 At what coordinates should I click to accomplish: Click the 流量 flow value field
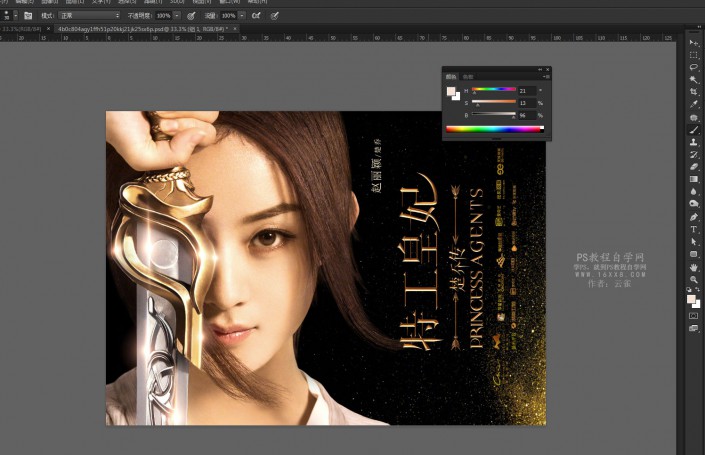[x=228, y=16]
